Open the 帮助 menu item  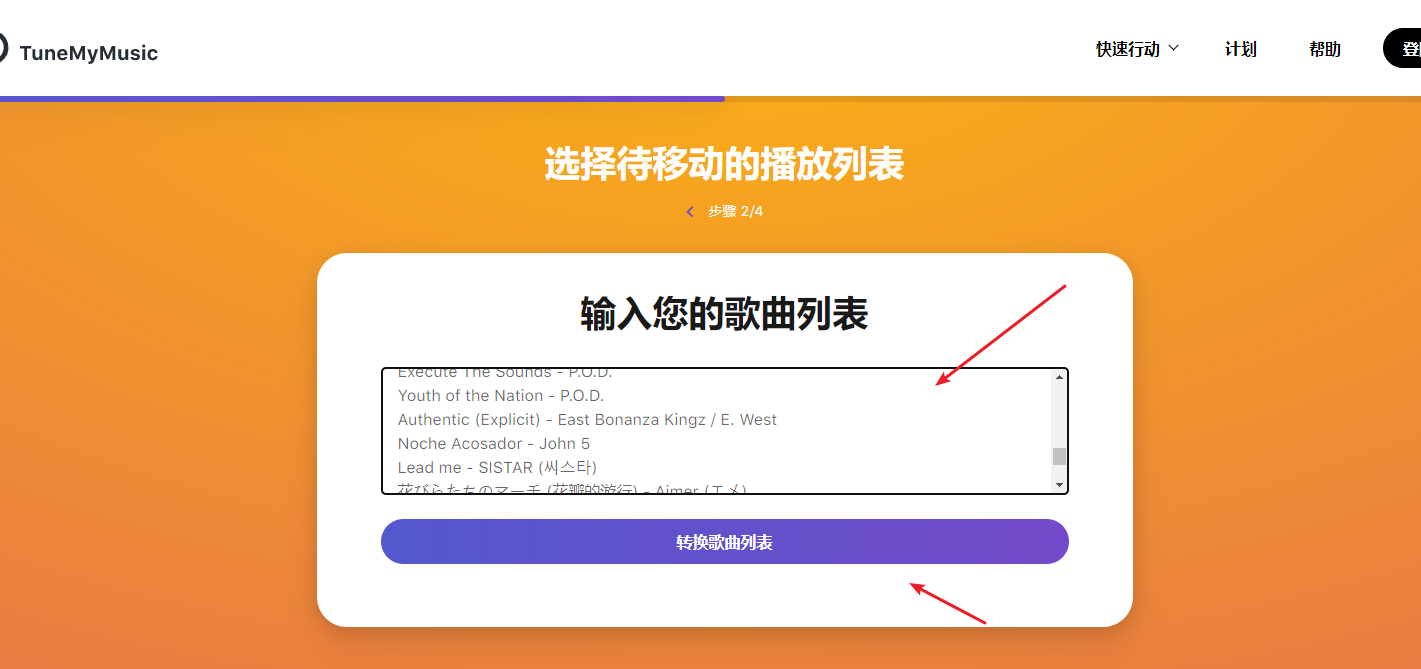pyautogui.click(x=1324, y=49)
